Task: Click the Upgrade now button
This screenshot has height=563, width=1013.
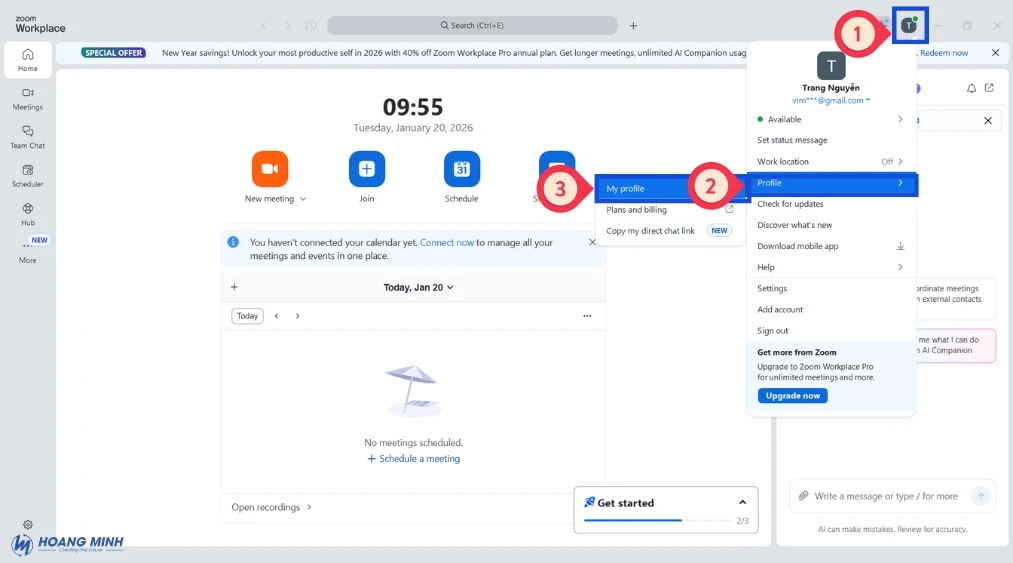Action: tap(792, 396)
